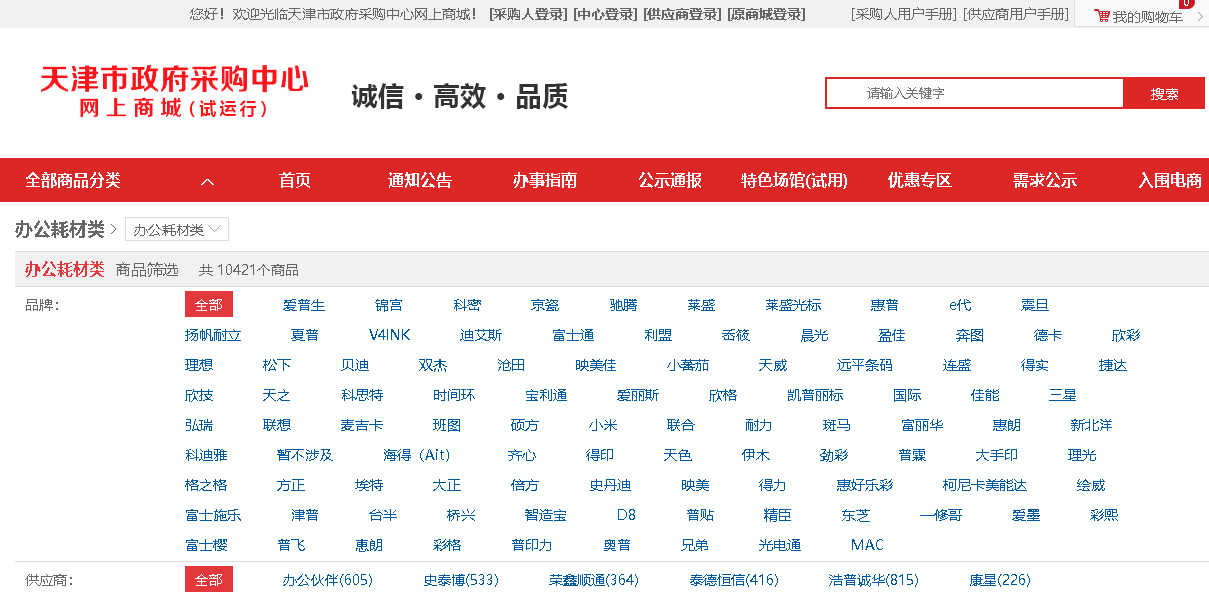Open the 优惠专区 navigation item
The height and width of the screenshot is (608, 1209).
point(920,181)
